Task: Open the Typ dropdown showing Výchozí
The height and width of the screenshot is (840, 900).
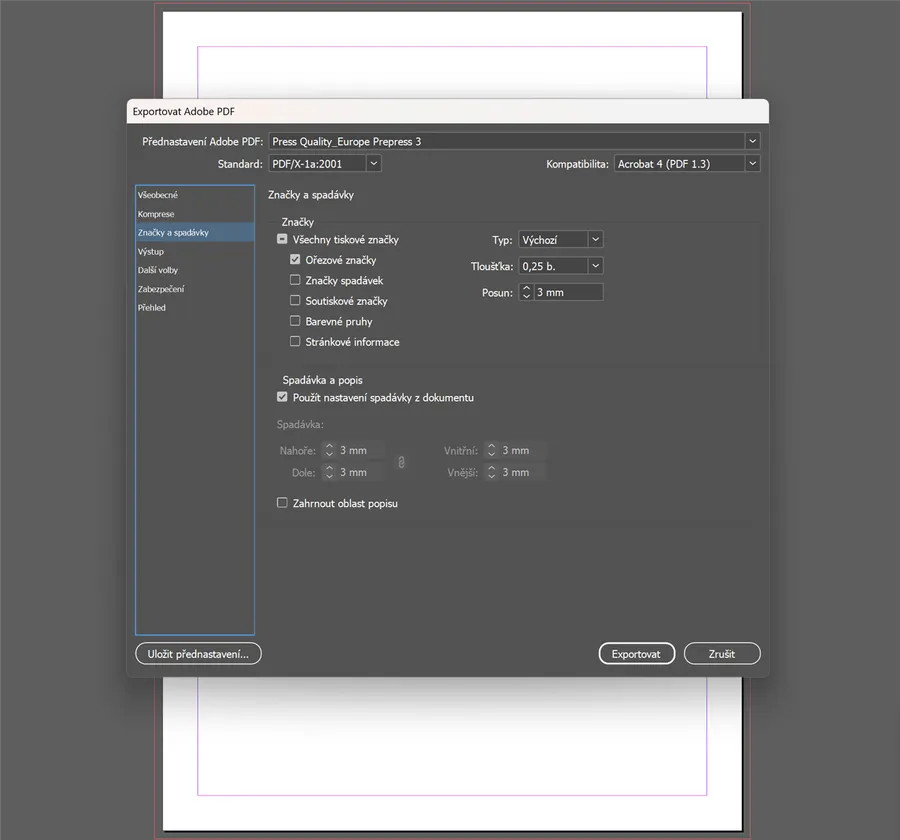Action: pyautogui.click(x=561, y=239)
